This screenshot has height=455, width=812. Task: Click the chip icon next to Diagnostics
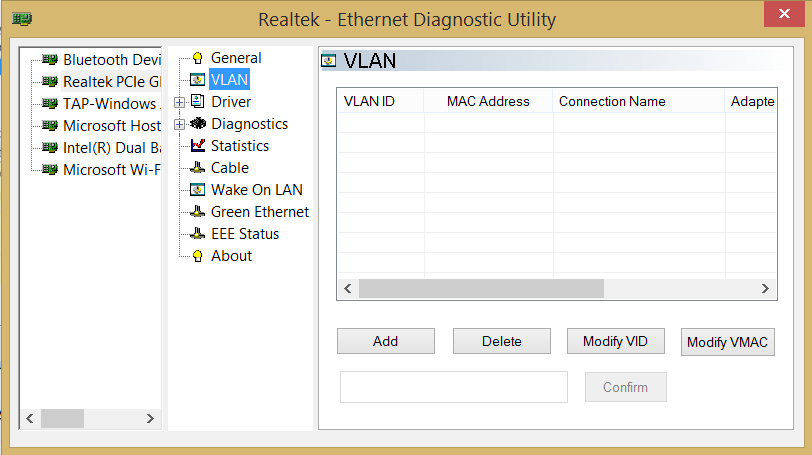click(x=197, y=124)
